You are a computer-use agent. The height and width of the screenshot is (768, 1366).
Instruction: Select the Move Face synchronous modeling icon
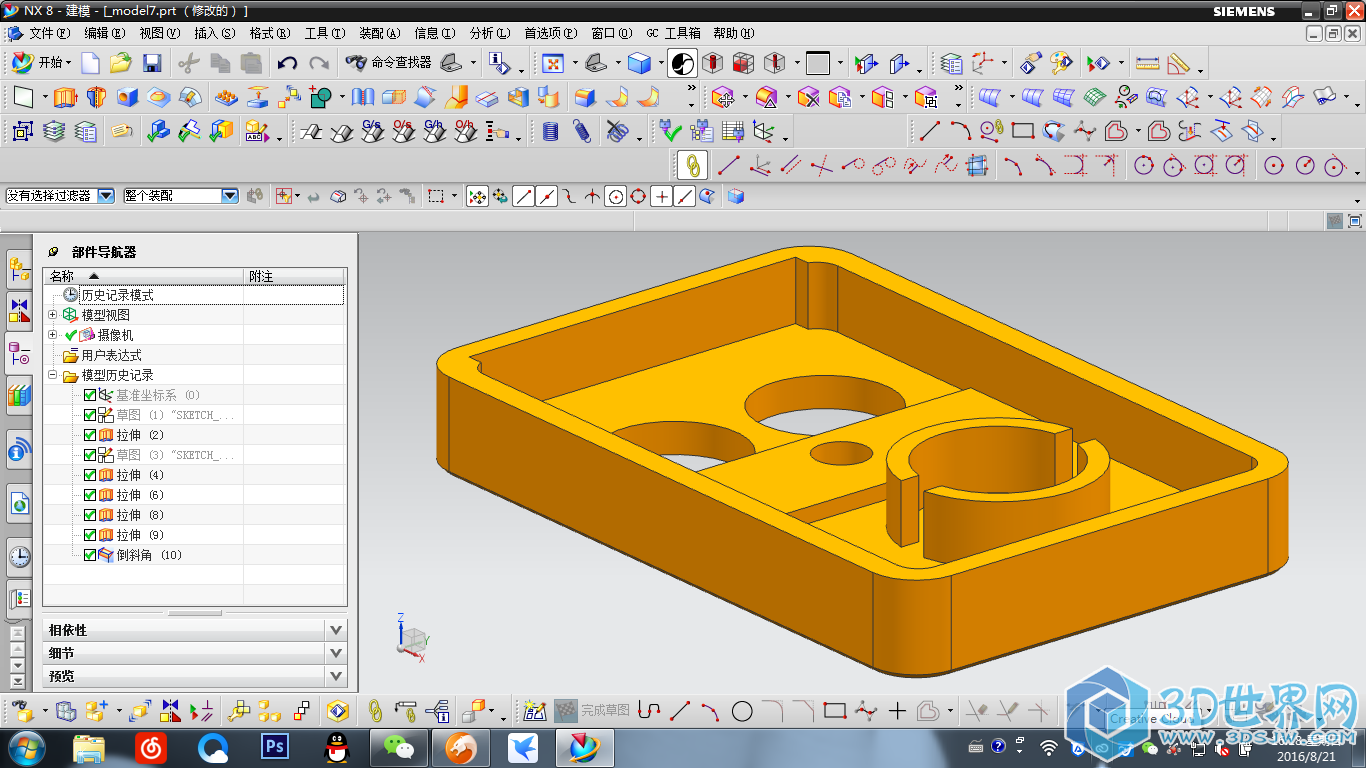pos(723,97)
